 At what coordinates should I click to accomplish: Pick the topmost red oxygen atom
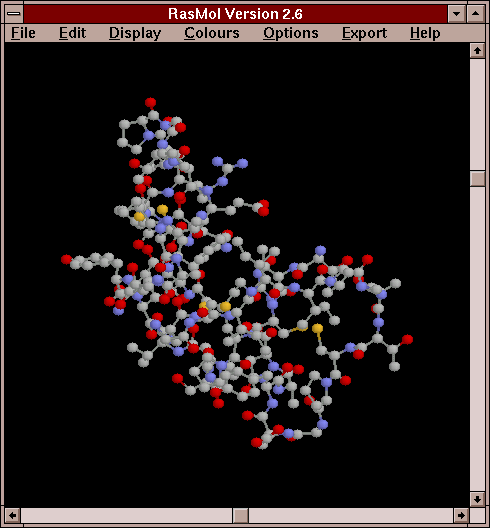click(x=151, y=102)
